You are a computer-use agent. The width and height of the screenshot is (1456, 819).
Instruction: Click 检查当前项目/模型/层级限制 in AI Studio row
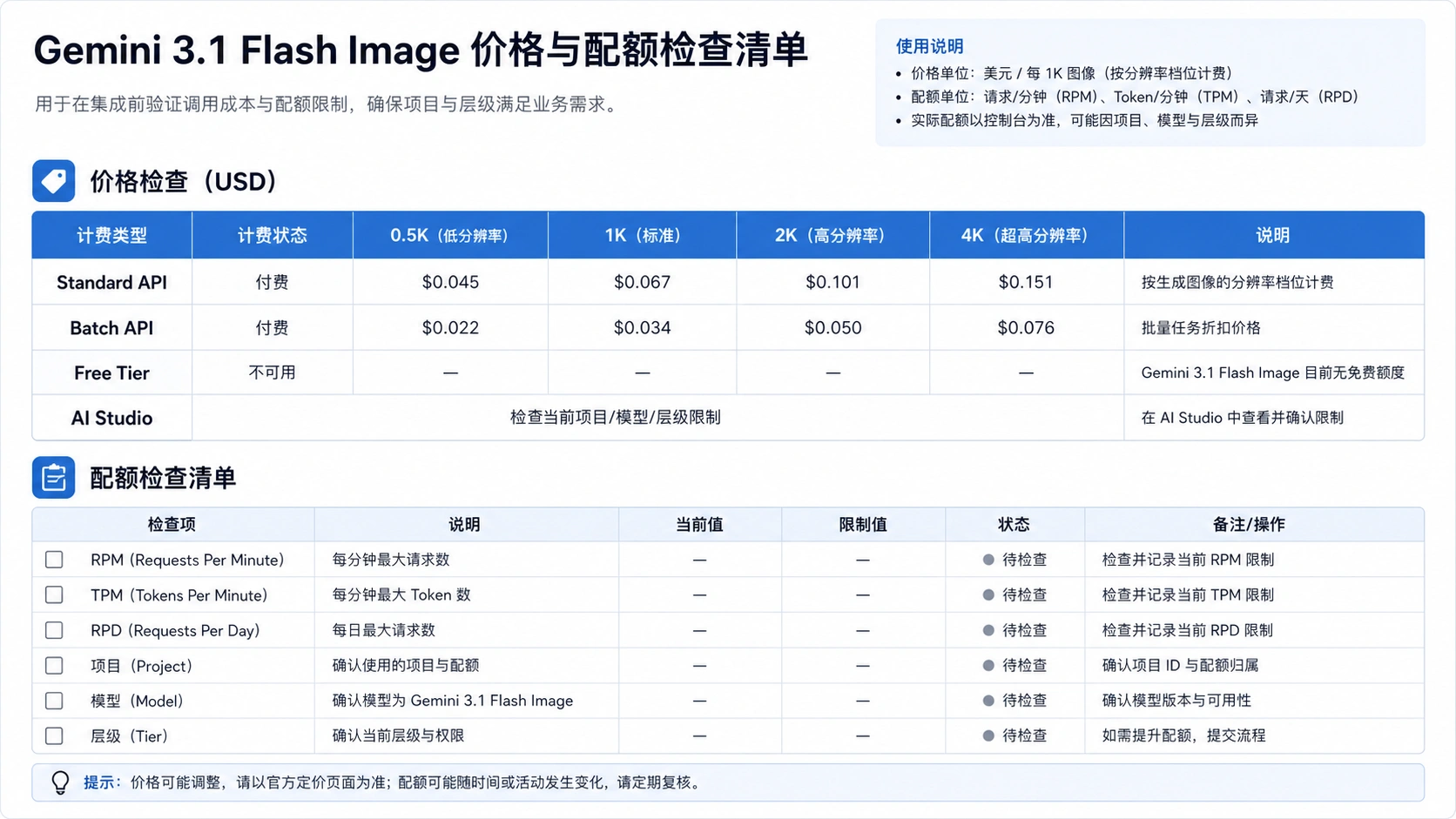pyautogui.click(x=615, y=418)
